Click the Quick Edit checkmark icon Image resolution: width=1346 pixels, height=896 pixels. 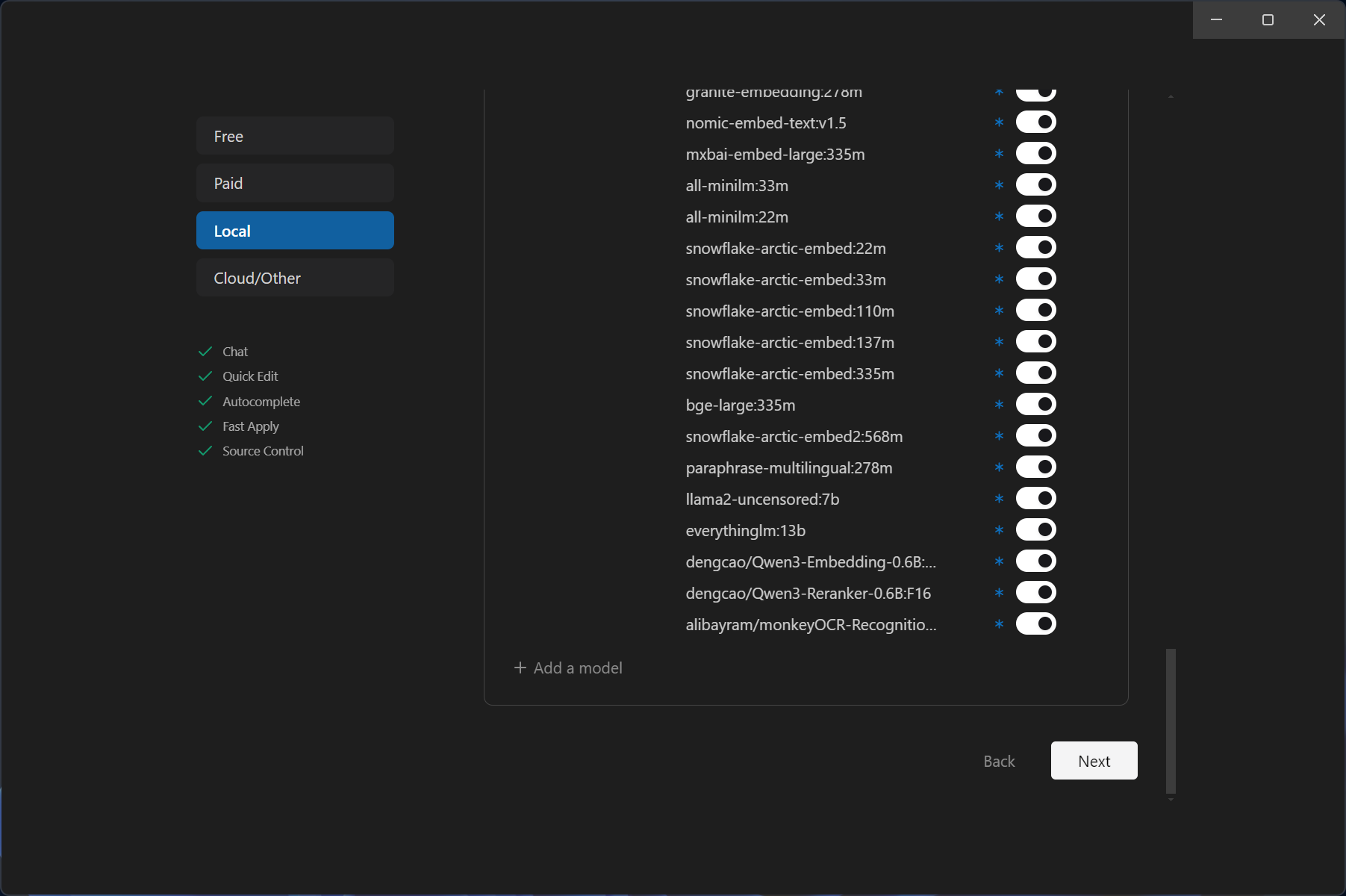(205, 376)
